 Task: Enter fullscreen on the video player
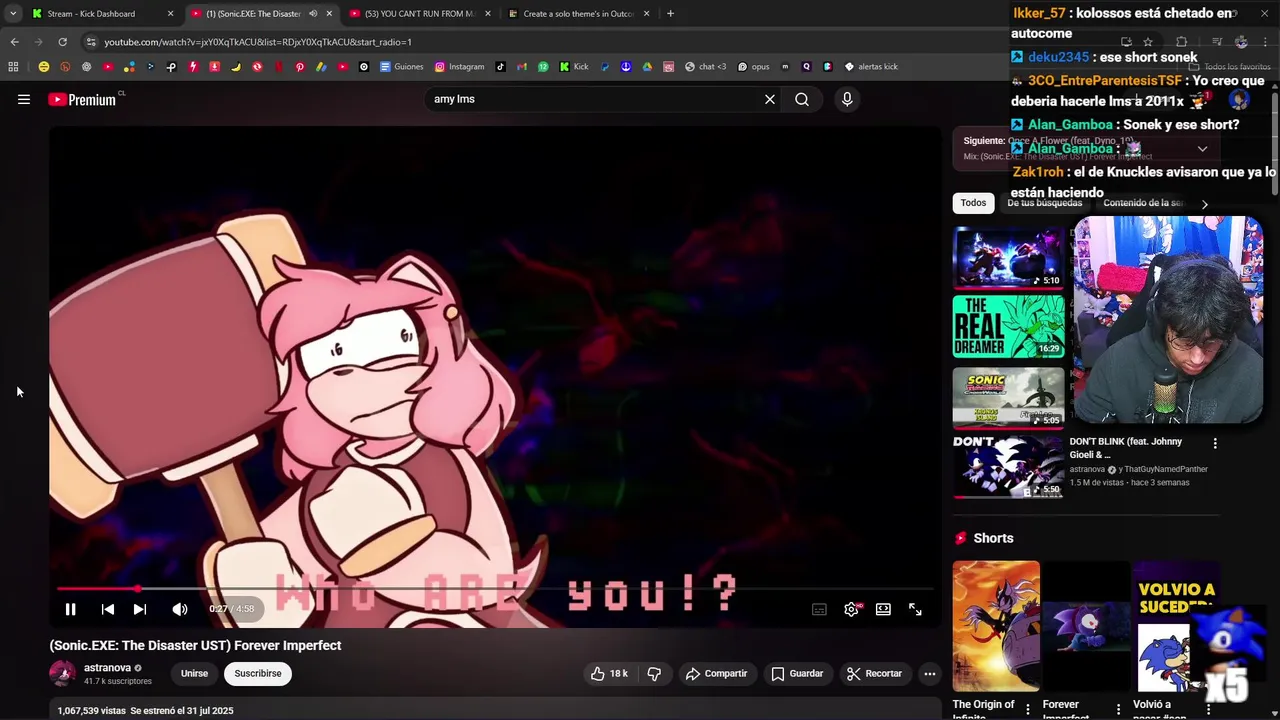coord(915,609)
